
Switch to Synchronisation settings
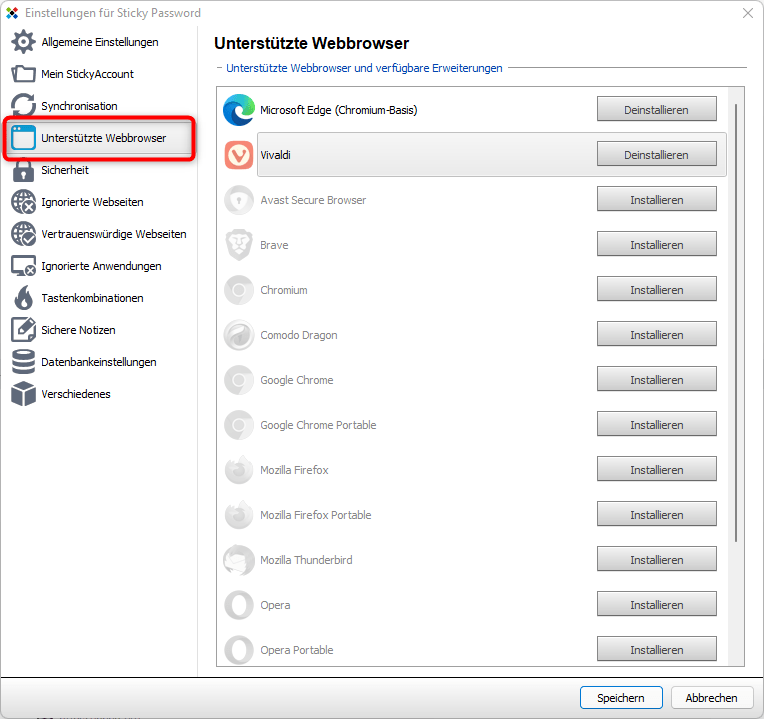pyautogui.click(x=99, y=106)
